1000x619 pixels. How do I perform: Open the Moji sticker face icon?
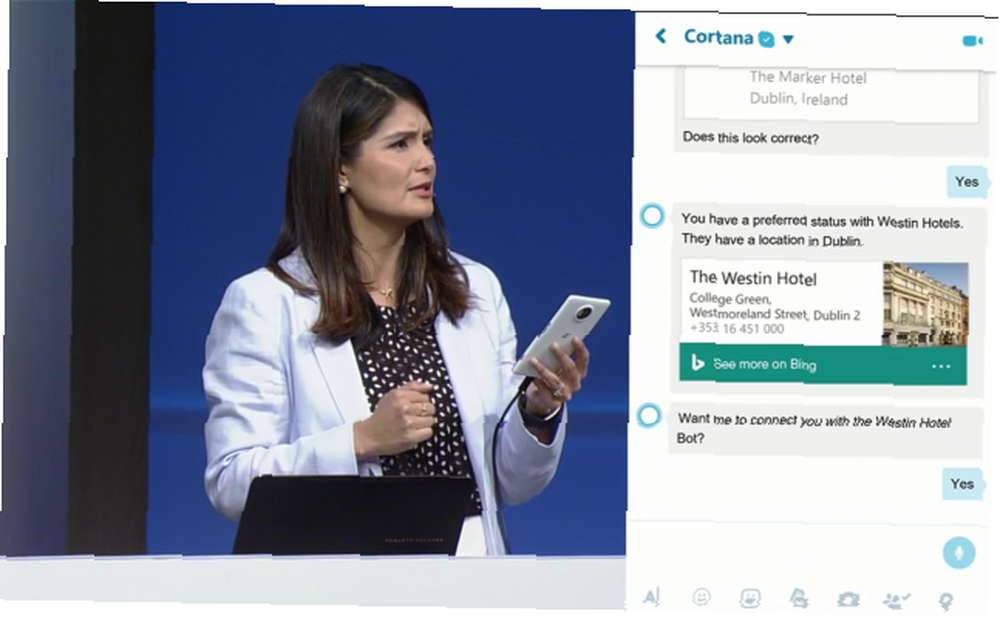[750, 598]
